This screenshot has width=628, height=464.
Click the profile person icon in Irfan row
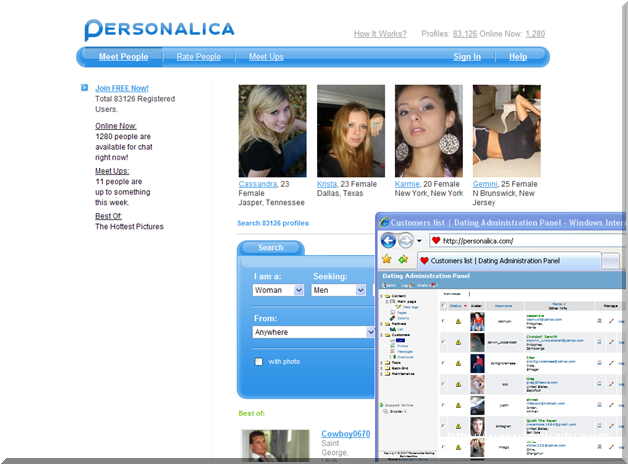pos(599,363)
